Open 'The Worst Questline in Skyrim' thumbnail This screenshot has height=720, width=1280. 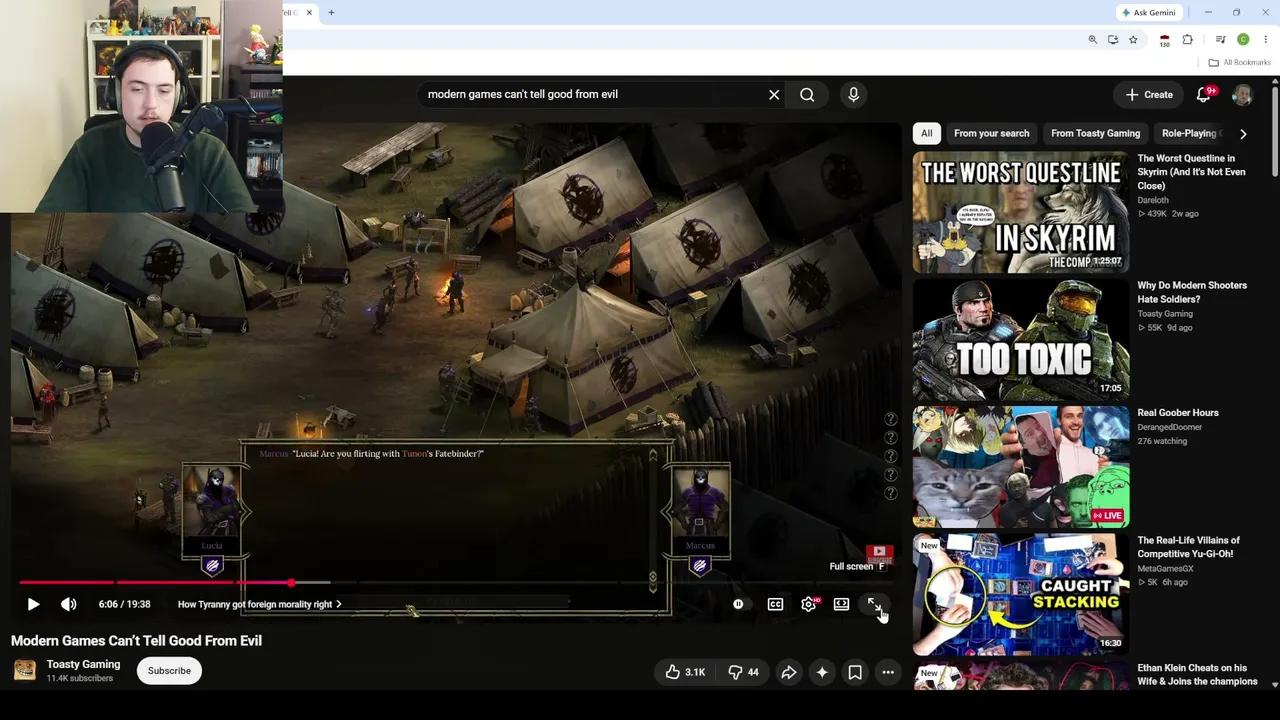click(x=1021, y=212)
